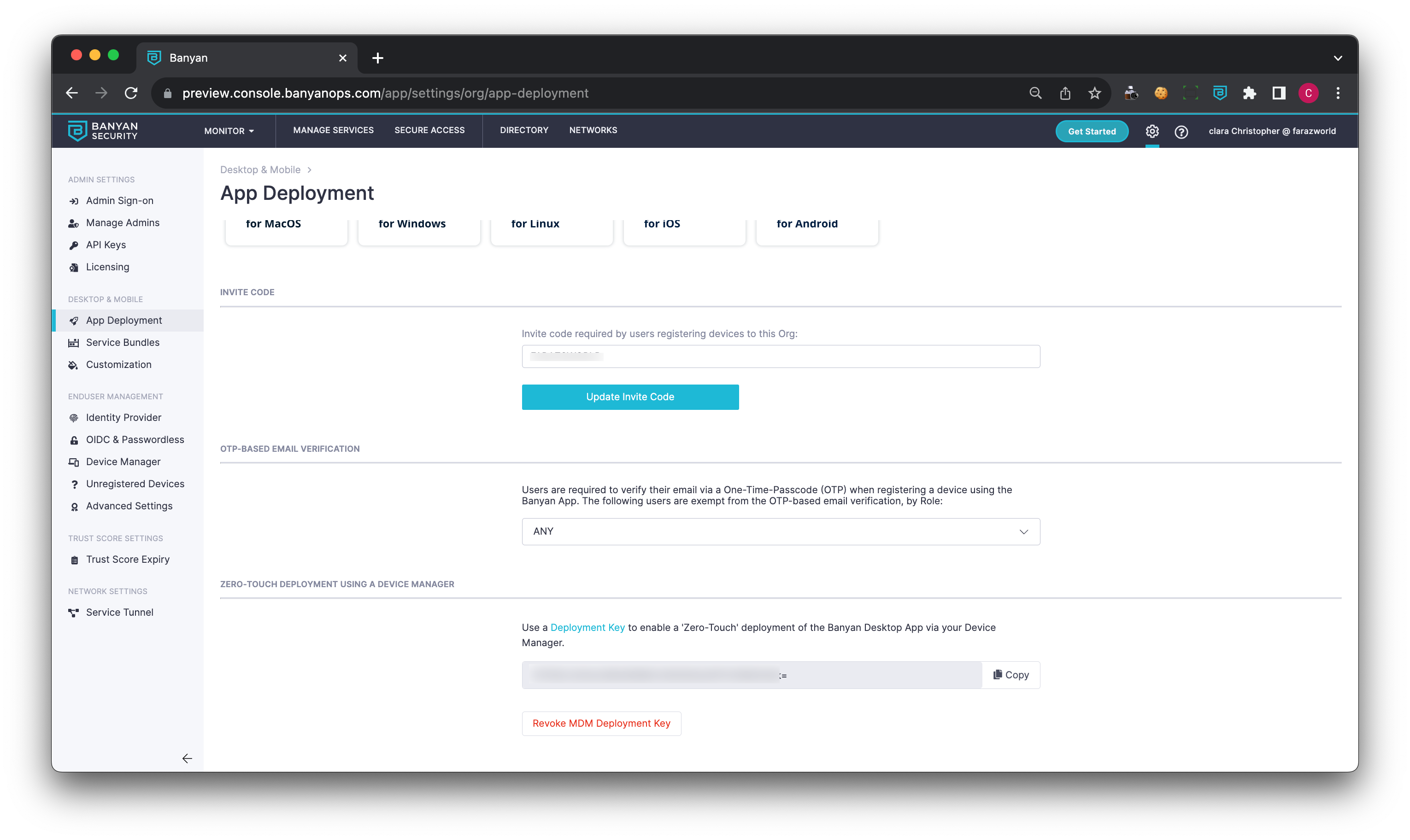
Task: Click the Banyan Security logo
Action: click(x=102, y=131)
